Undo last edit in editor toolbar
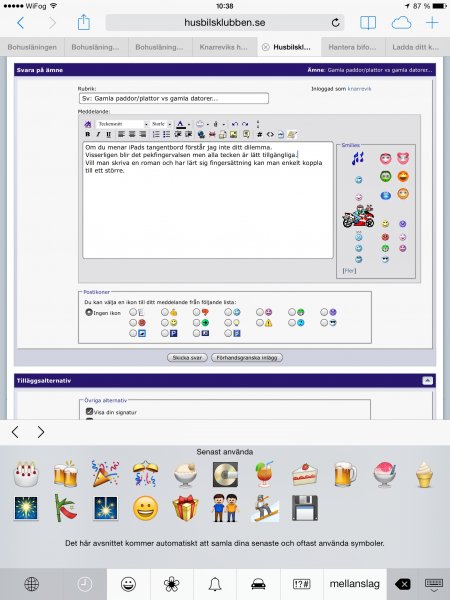This screenshot has width=450, height=600. click(235, 124)
